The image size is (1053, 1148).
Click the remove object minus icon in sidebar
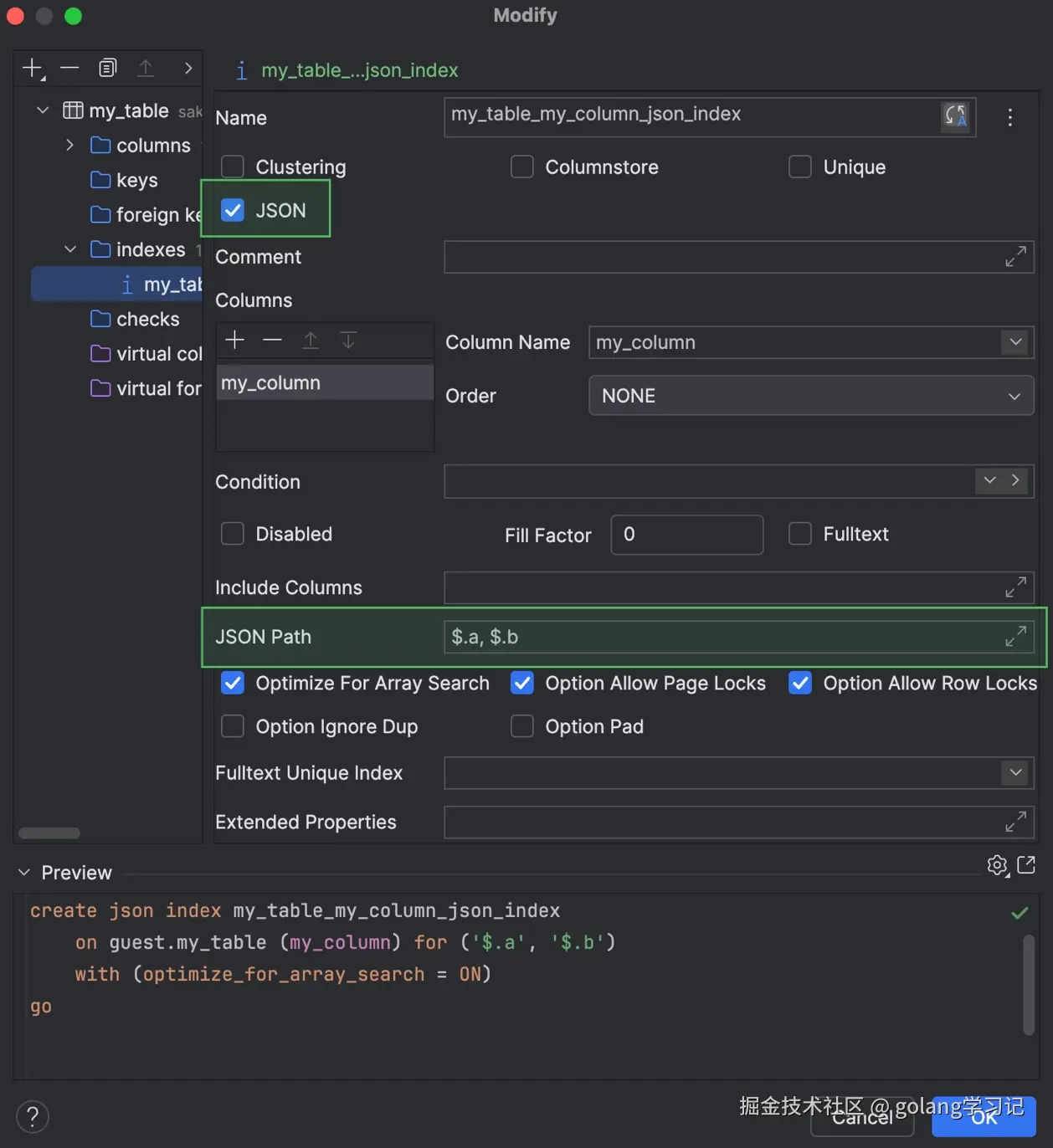69,68
